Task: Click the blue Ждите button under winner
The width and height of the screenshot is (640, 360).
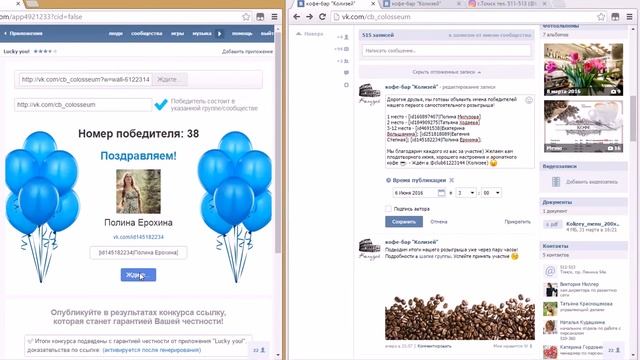Action: (138, 275)
